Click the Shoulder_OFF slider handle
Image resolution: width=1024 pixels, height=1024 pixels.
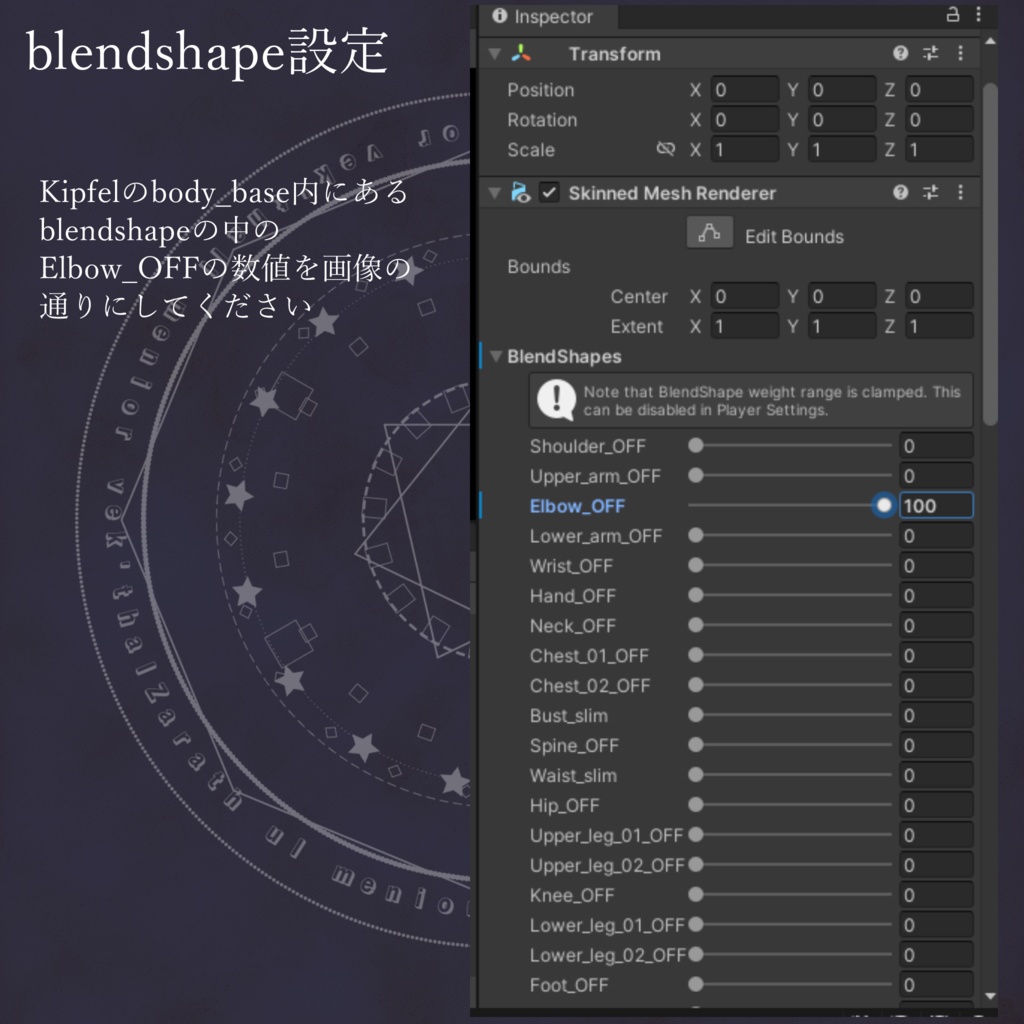[696, 446]
